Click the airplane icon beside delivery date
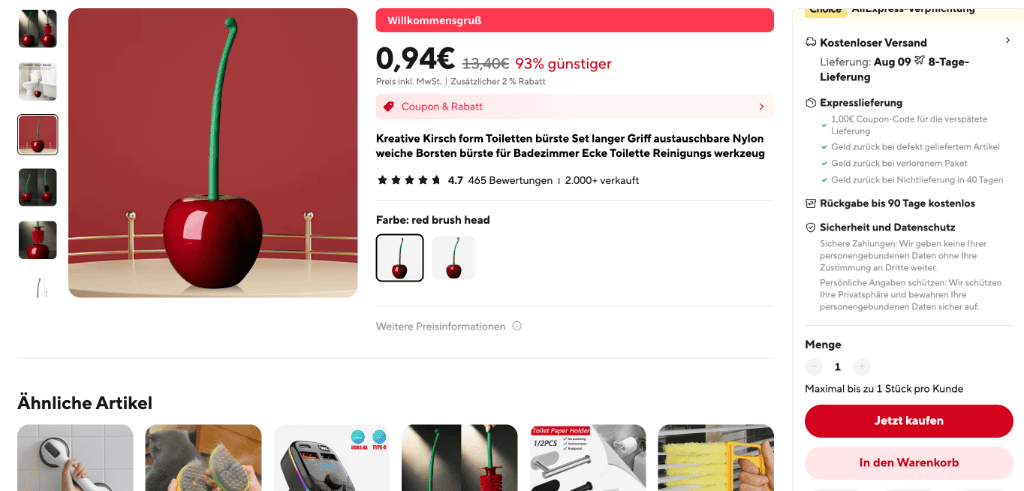 point(920,61)
